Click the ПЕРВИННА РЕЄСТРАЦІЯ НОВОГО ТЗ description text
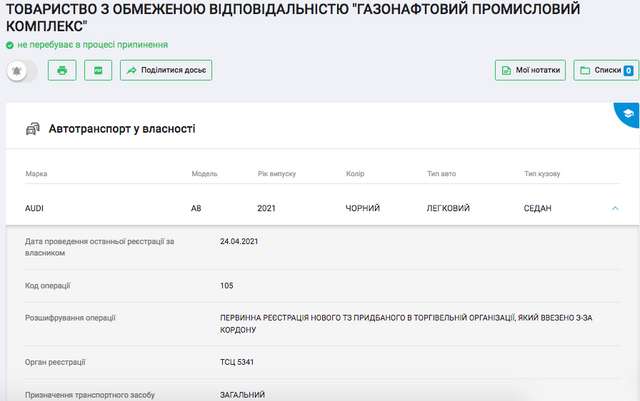Screen dimensions: 640x401 point(406,323)
